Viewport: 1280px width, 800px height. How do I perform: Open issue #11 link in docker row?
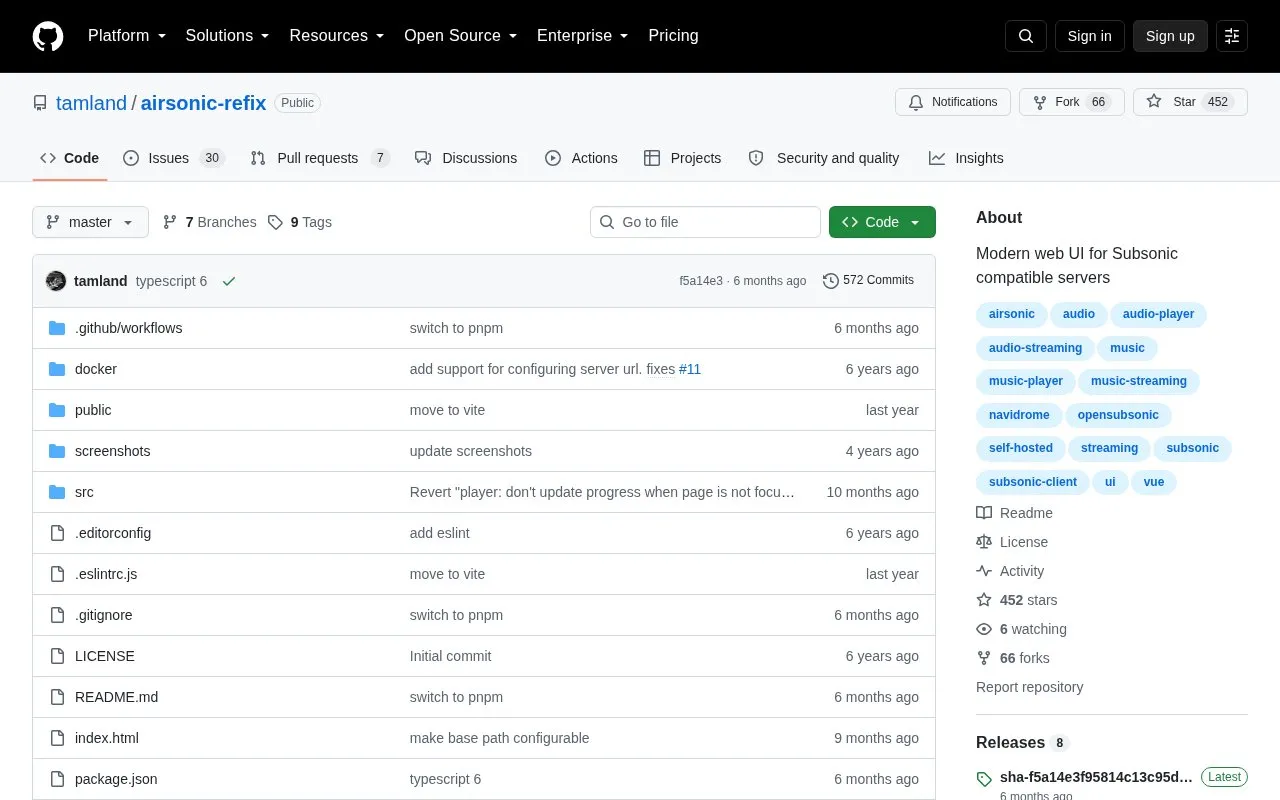click(x=690, y=369)
